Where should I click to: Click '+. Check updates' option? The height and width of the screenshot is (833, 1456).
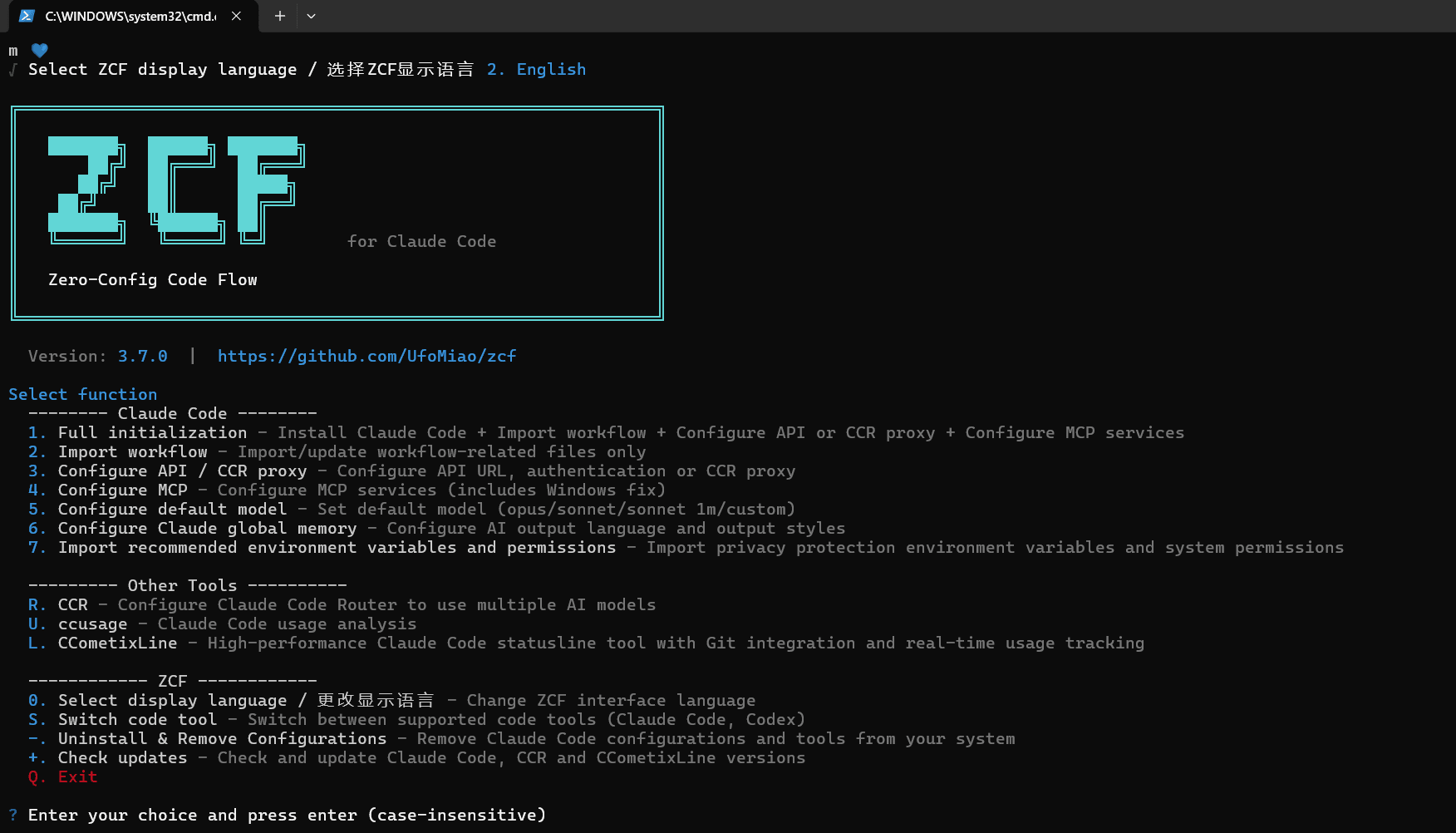(x=416, y=757)
